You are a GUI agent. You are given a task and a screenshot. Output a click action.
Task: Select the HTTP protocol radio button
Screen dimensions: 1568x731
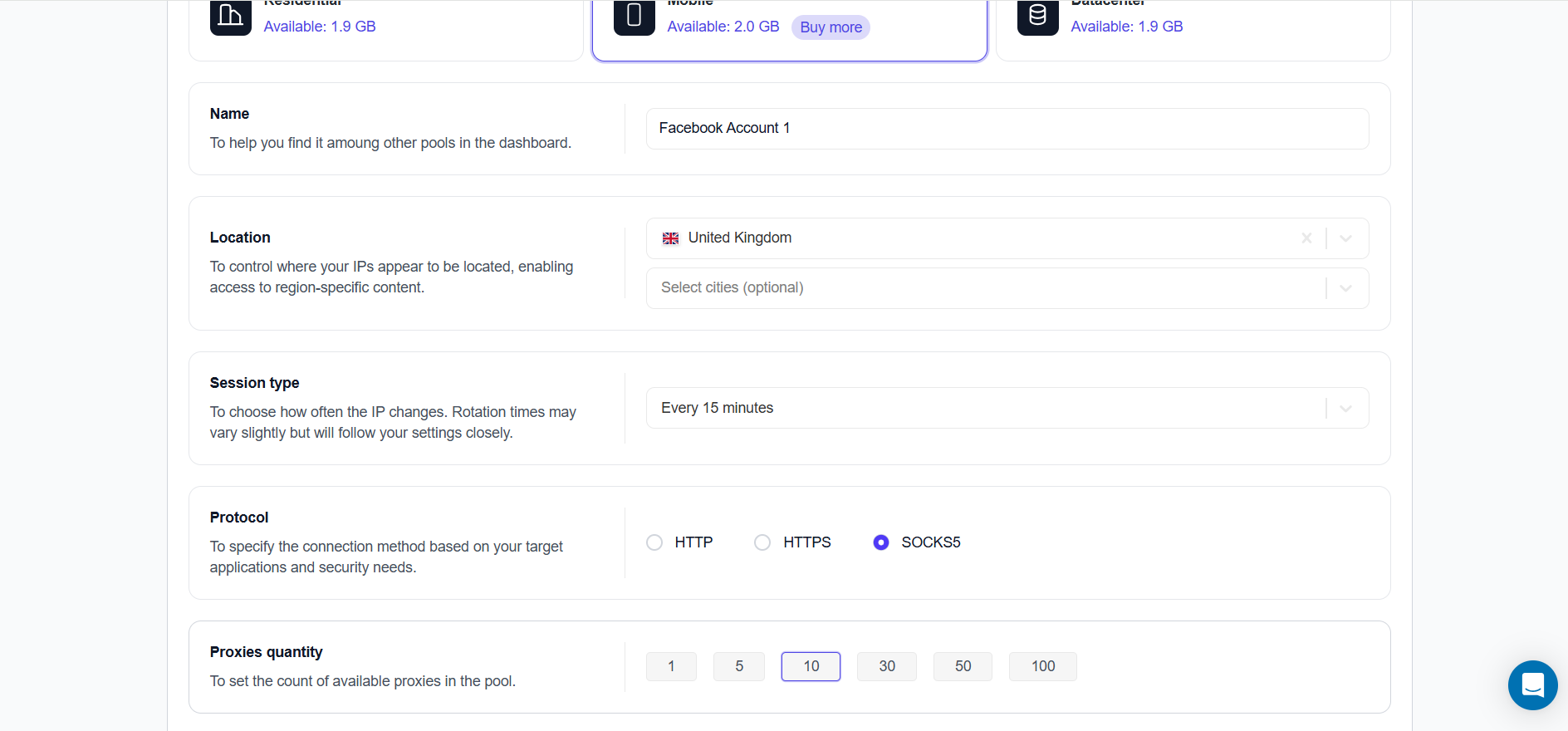pos(654,542)
